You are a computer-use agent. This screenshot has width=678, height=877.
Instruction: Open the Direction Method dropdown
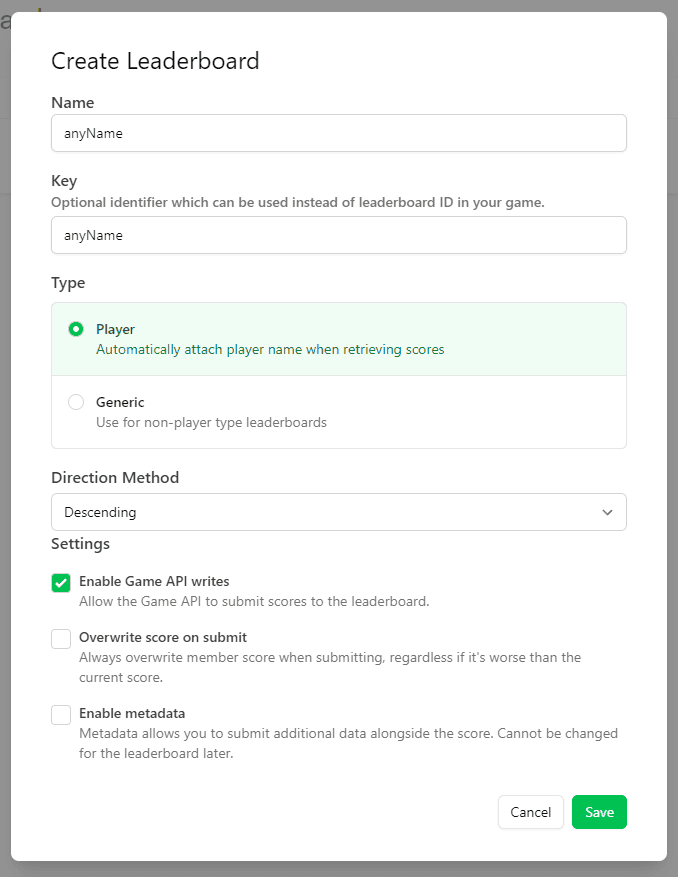[x=338, y=512]
